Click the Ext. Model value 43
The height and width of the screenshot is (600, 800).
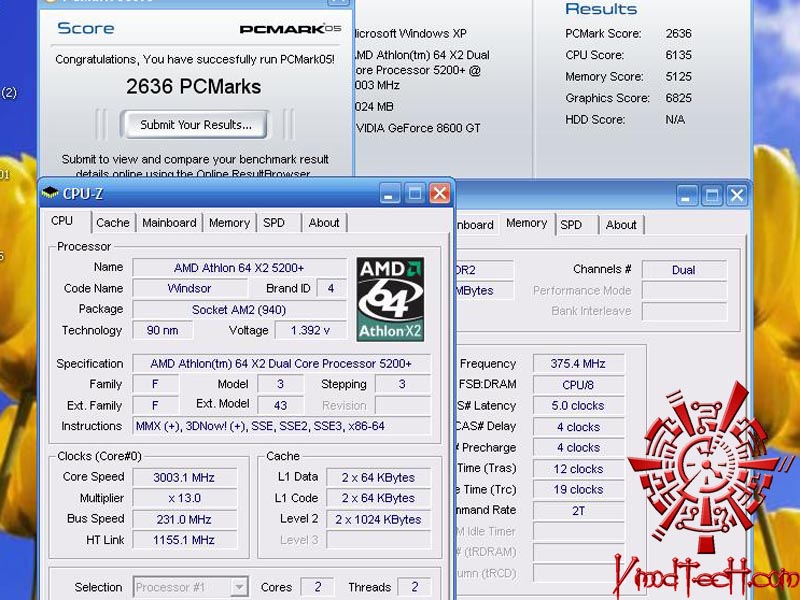click(x=280, y=406)
